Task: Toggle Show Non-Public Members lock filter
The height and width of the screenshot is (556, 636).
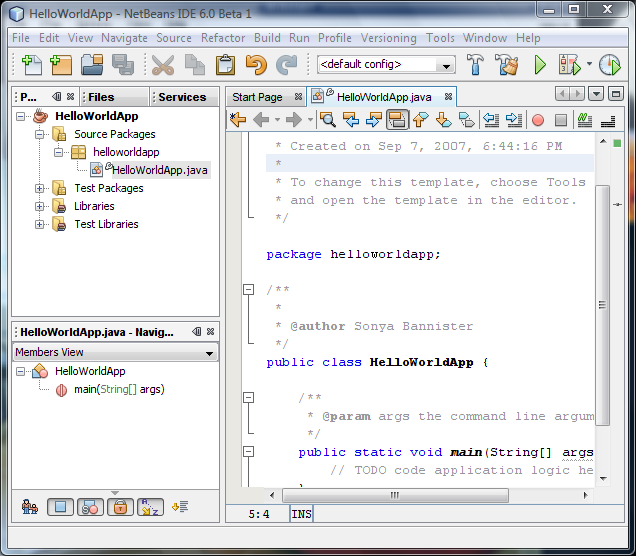Action: [119, 507]
